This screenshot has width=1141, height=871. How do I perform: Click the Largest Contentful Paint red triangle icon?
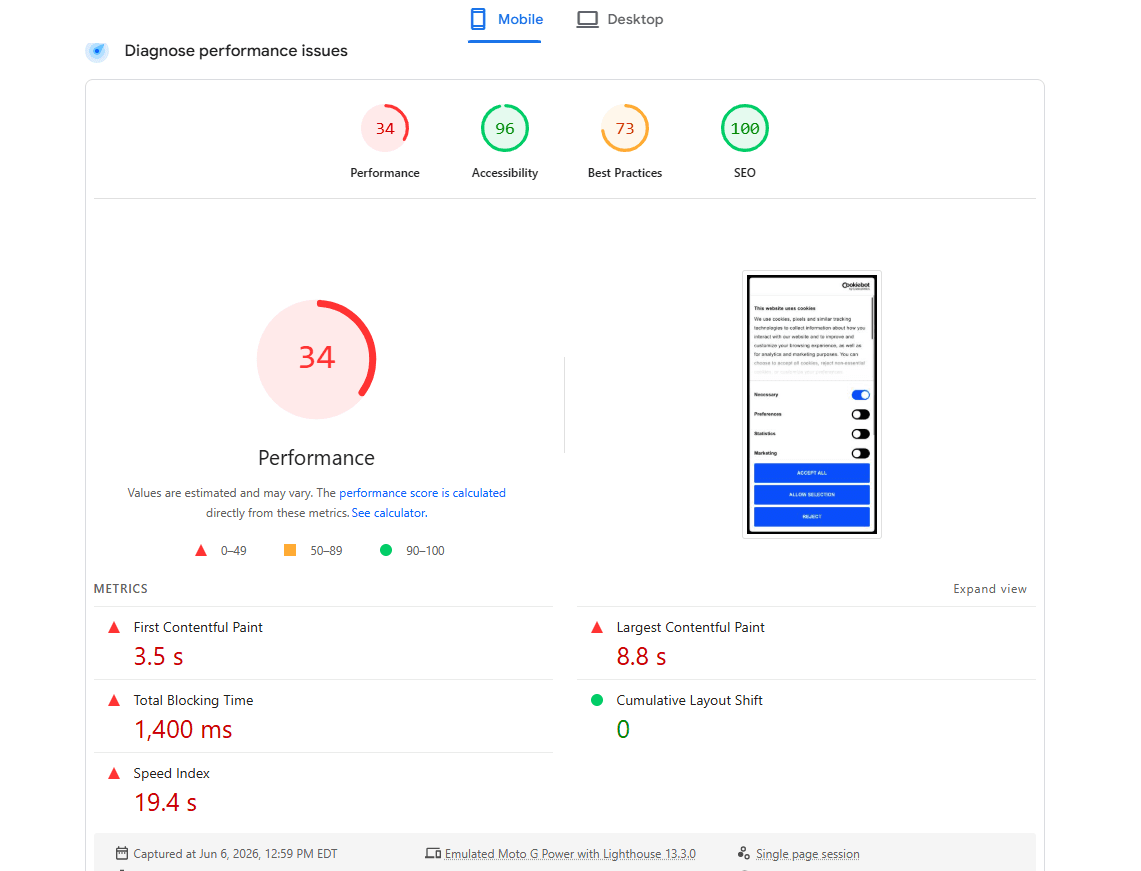click(597, 627)
